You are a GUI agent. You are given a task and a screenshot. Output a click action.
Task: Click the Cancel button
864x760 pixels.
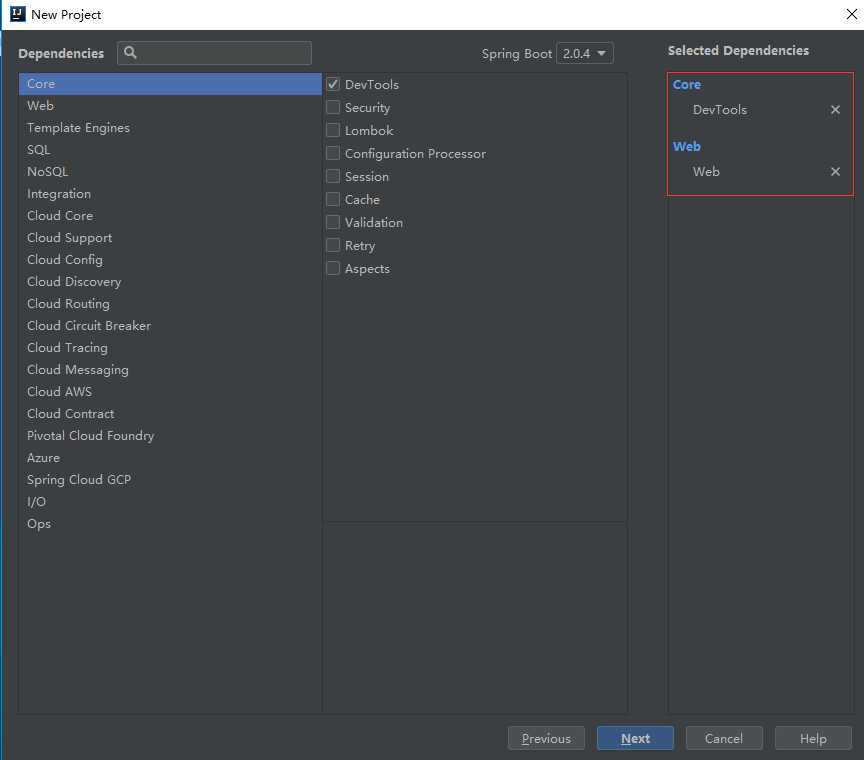click(x=724, y=738)
